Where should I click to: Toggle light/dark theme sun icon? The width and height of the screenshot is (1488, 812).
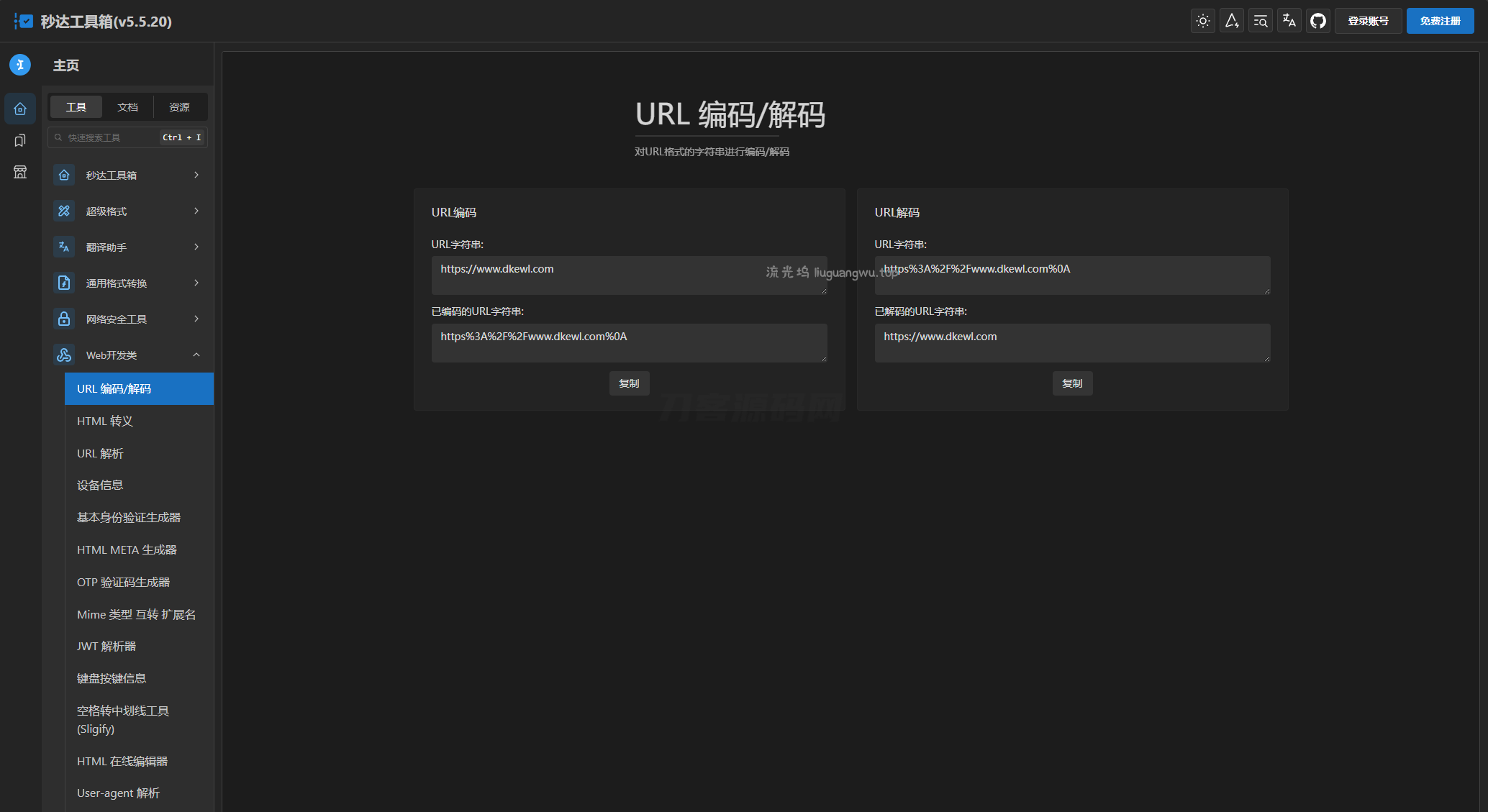pos(1202,21)
